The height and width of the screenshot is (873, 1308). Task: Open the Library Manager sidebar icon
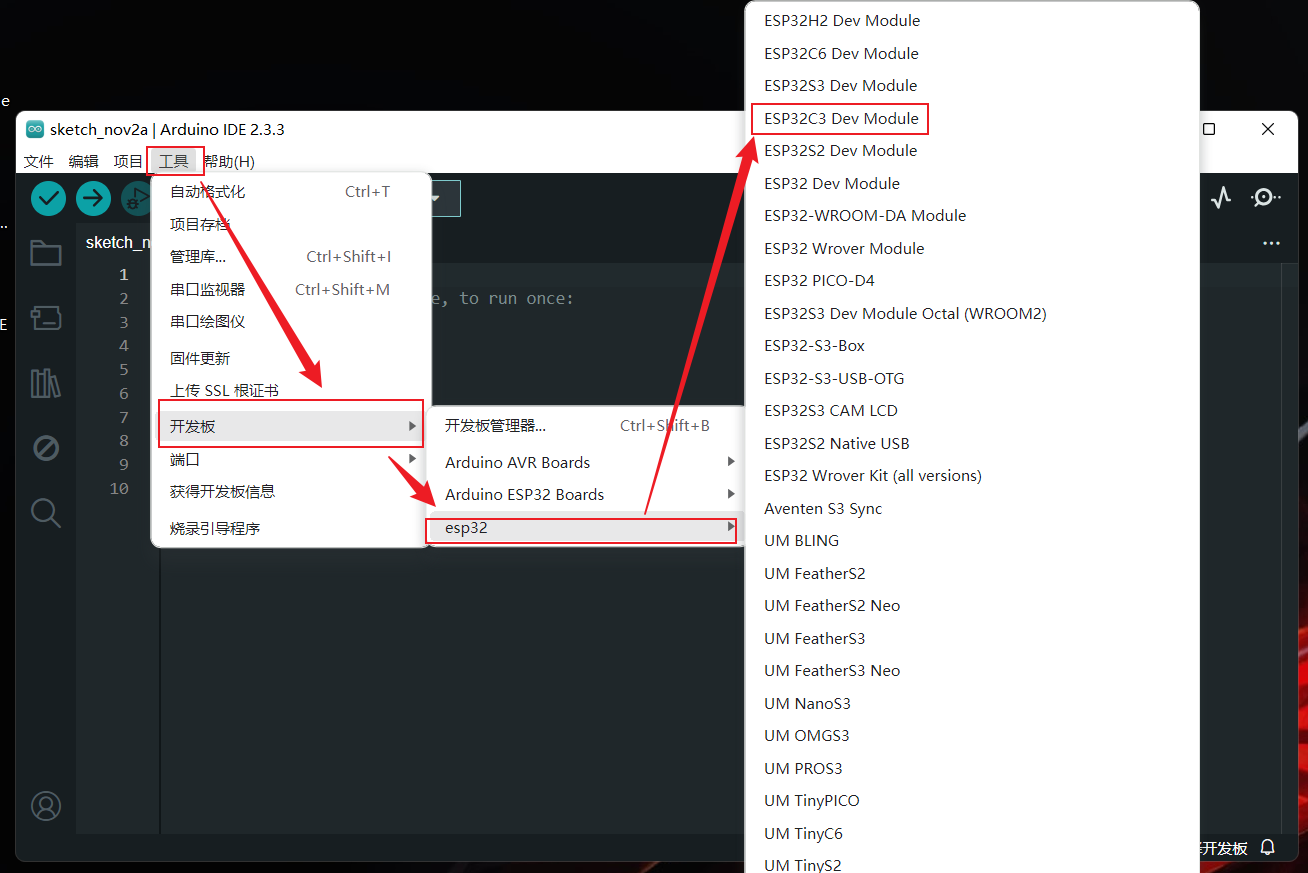pyautogui.click(x=45, y=383)
